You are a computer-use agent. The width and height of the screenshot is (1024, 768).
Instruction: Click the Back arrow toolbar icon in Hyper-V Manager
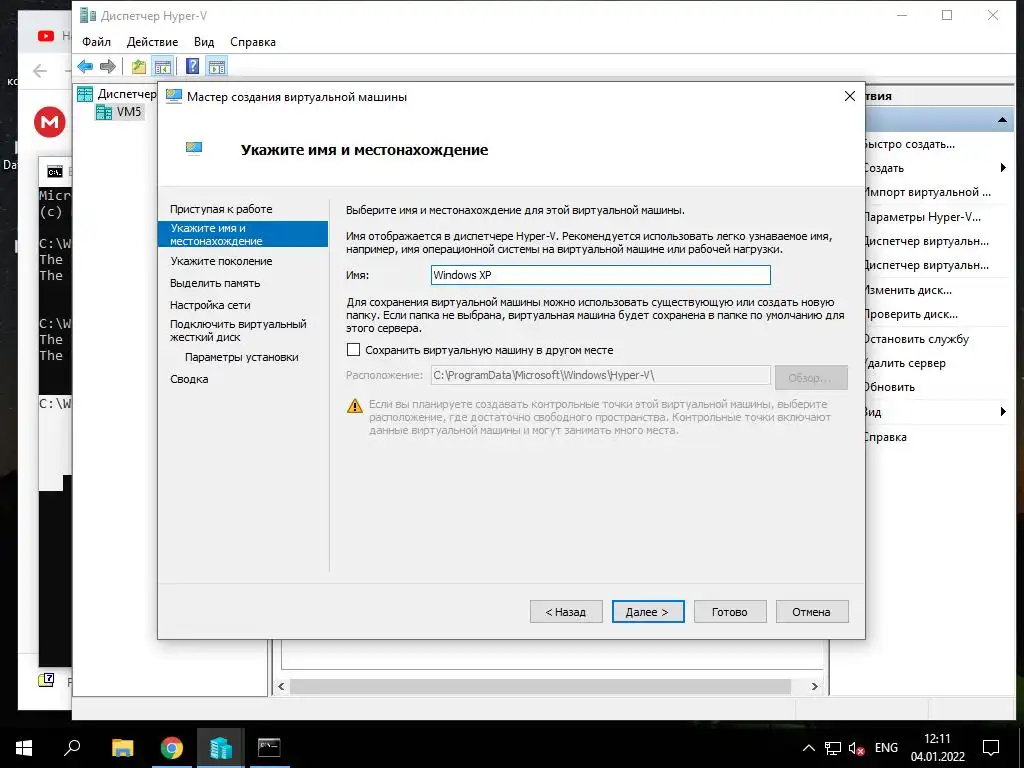coord(85,66)
